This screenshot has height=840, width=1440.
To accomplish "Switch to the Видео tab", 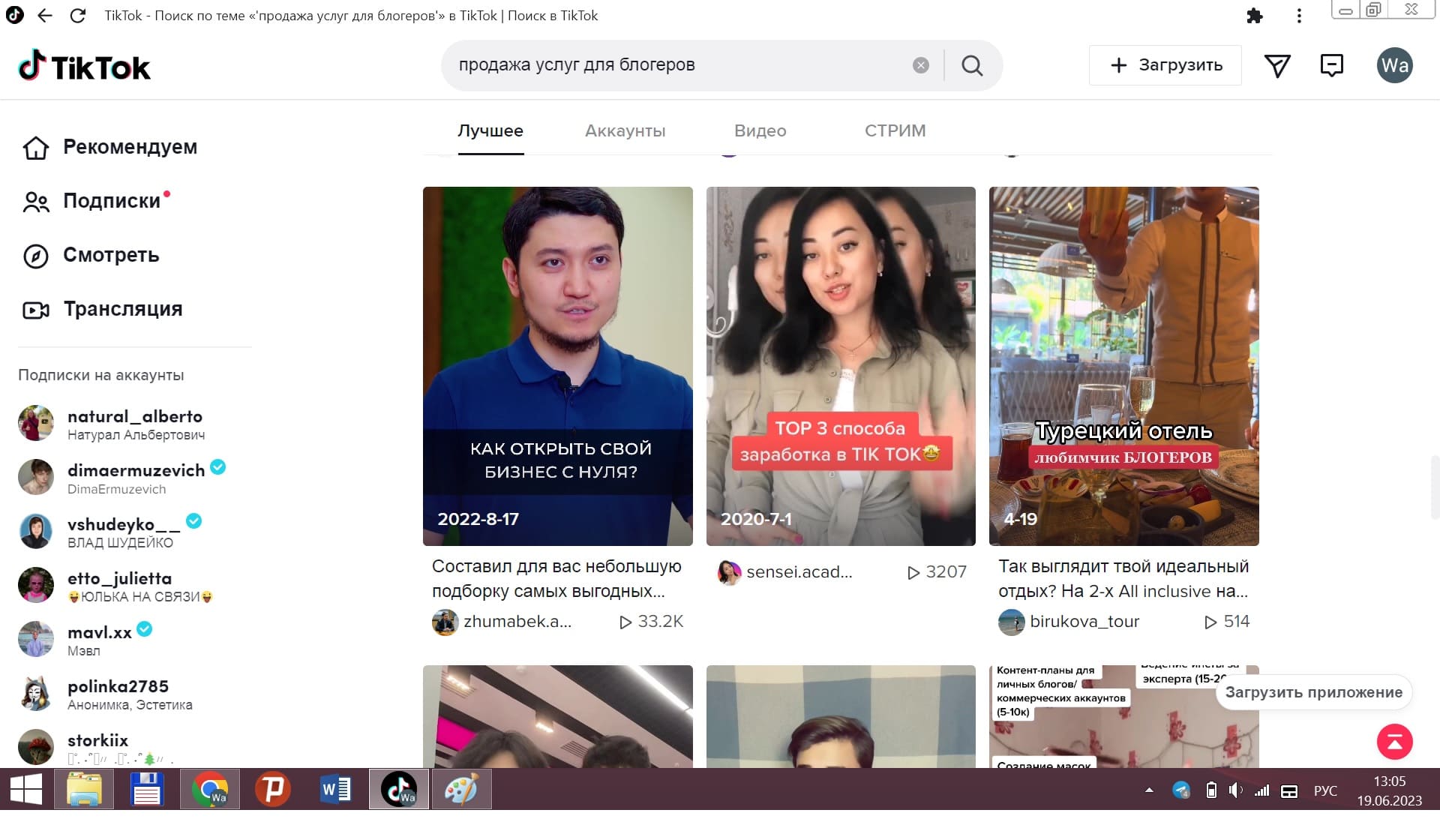I will pos(760,130).
